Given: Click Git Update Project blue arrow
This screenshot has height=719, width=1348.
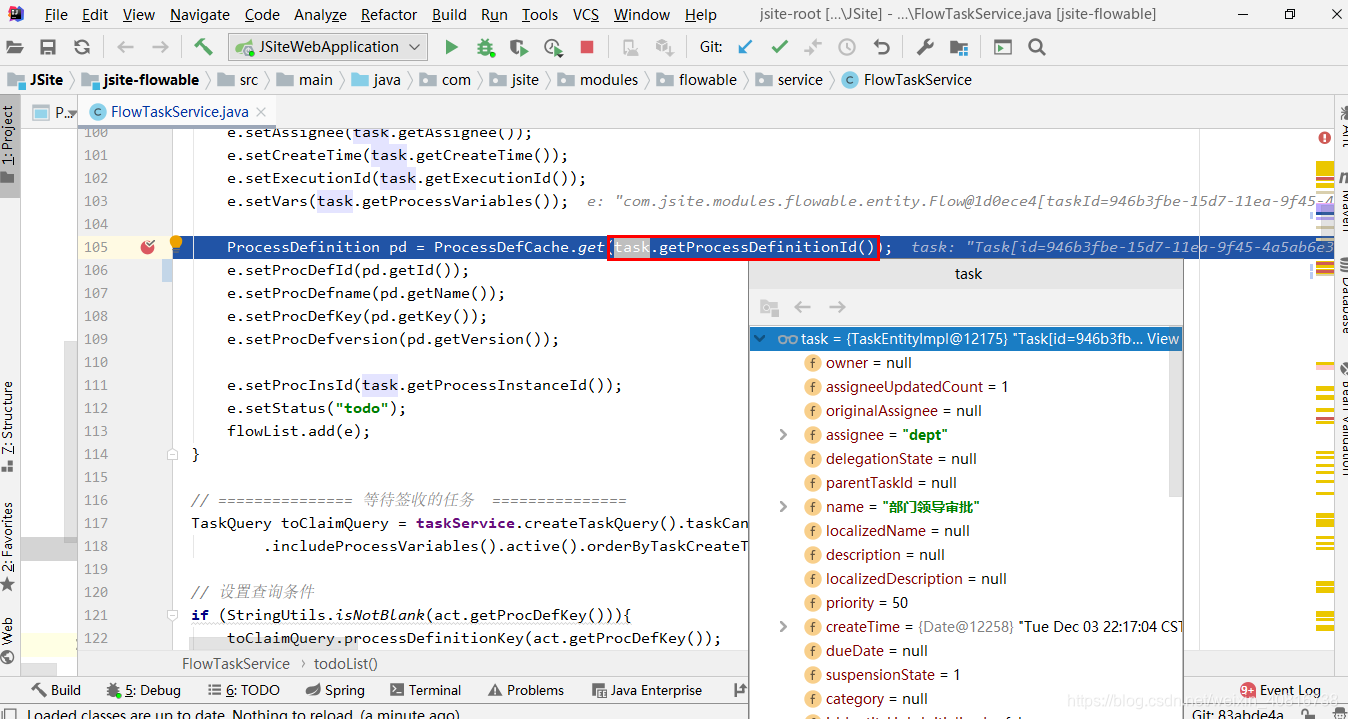Looking at the screenshot, I should click(745, 47).
